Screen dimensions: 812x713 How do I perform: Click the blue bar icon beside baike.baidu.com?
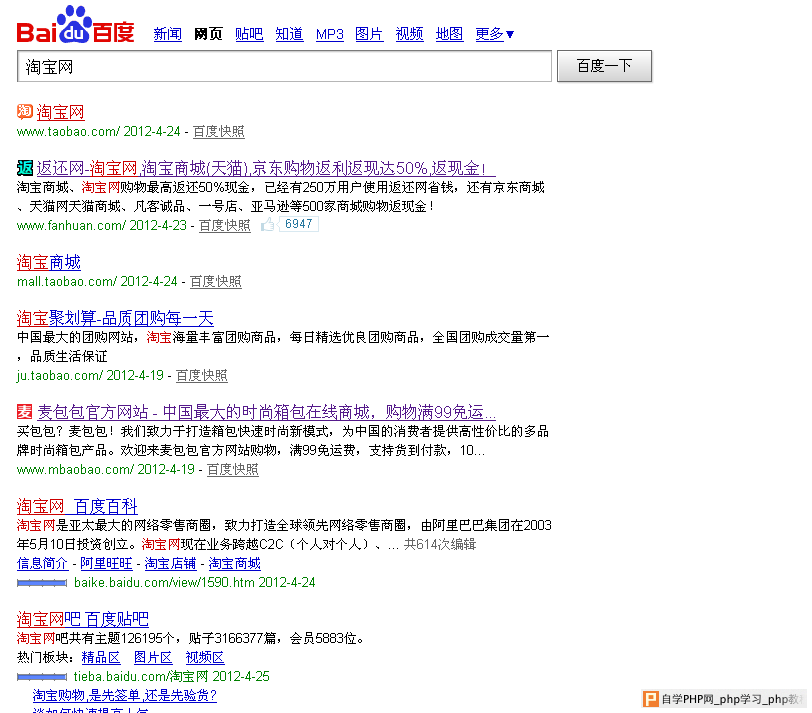click(42, 583)
